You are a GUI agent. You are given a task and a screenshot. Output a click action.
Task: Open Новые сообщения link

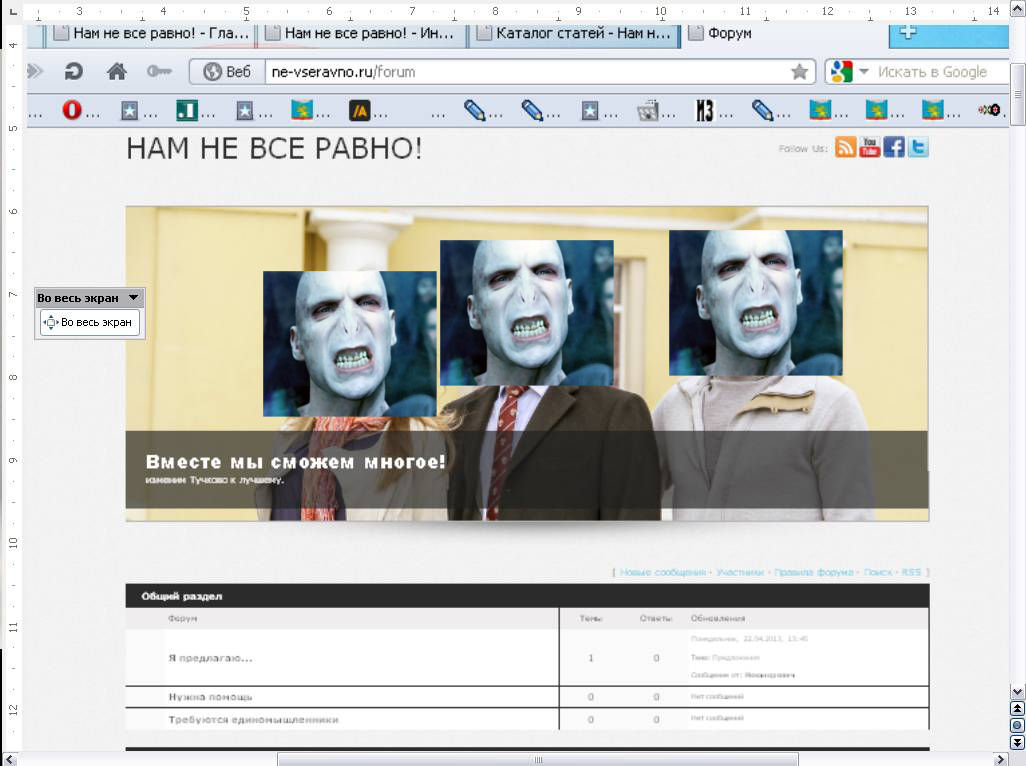(x=662, y=572)
